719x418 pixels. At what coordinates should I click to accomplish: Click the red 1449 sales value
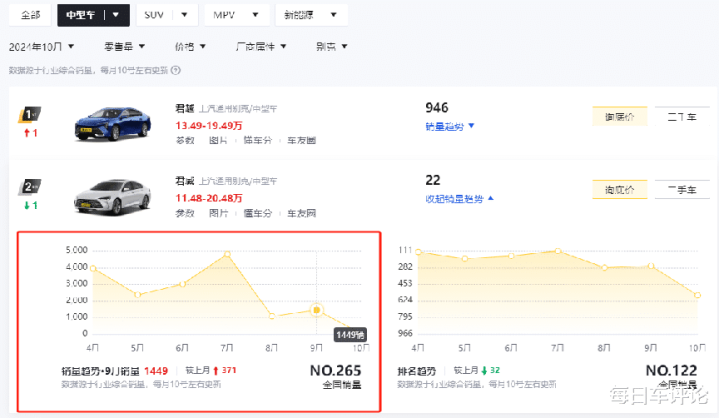156,371
